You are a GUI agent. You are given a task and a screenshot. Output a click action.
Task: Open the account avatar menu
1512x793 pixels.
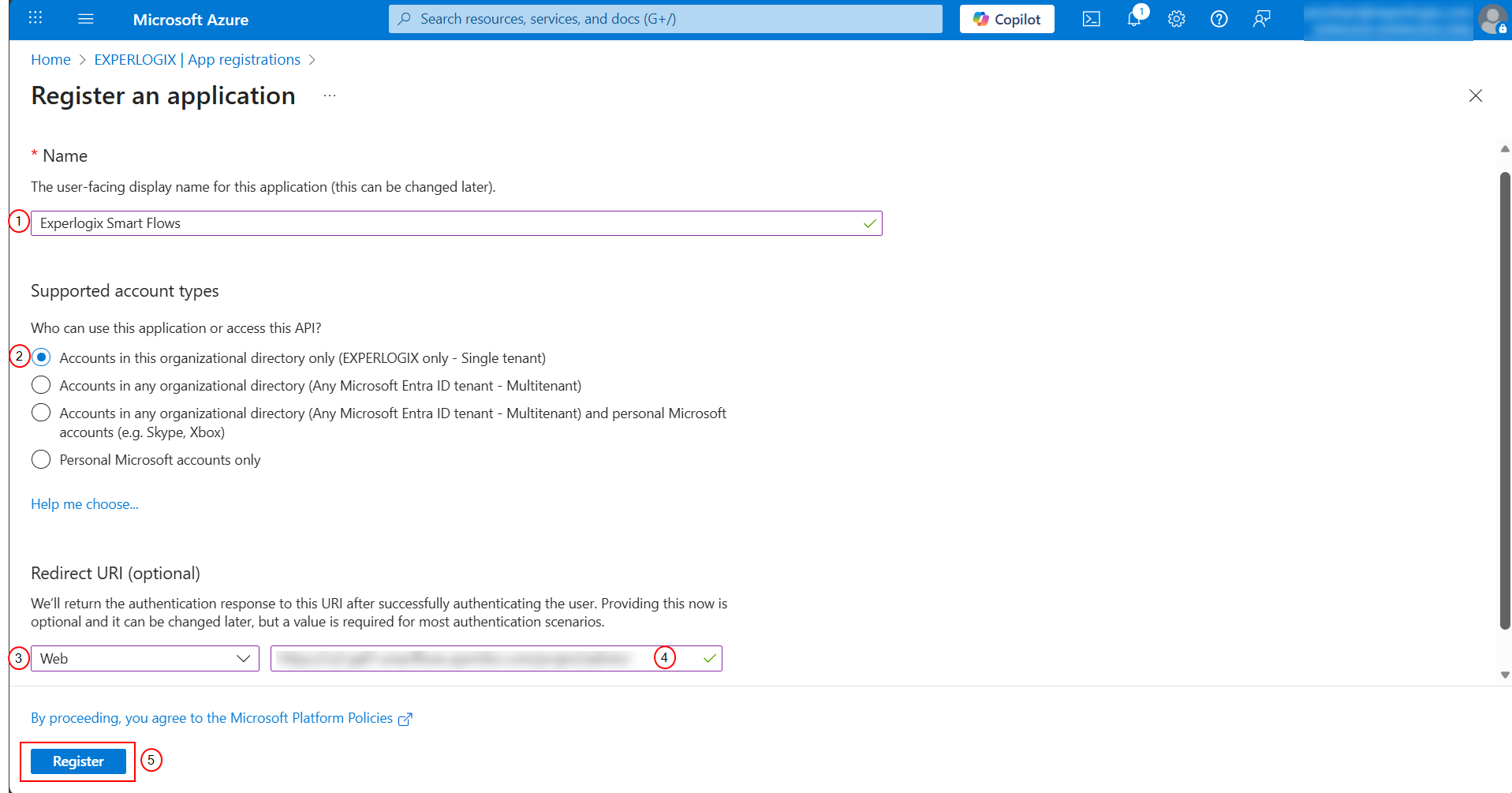point(1492,19)
